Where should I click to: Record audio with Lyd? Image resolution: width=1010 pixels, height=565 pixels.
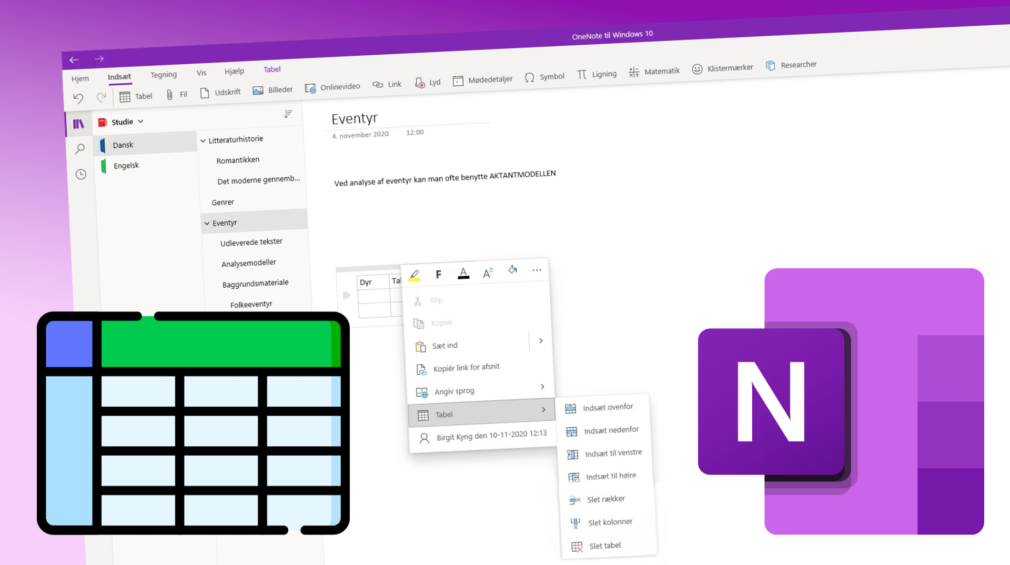click(428, 82)
